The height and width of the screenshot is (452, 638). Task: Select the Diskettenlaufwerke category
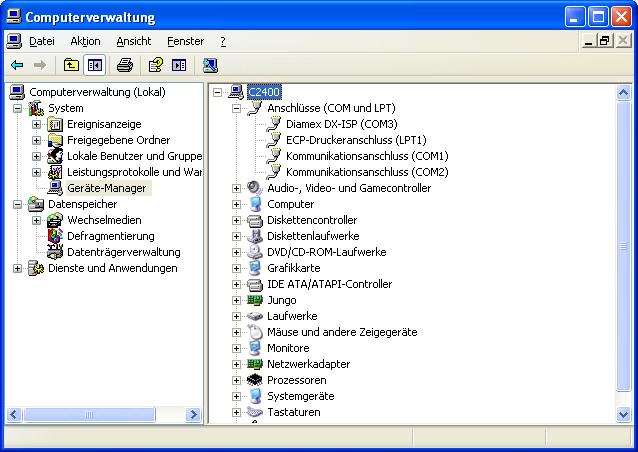(313, 236)
